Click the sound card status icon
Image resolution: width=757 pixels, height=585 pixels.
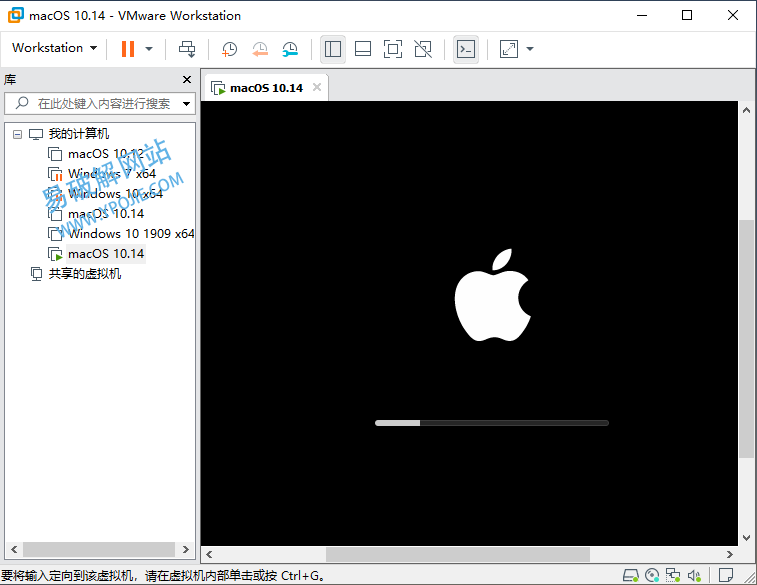point(694,575)
